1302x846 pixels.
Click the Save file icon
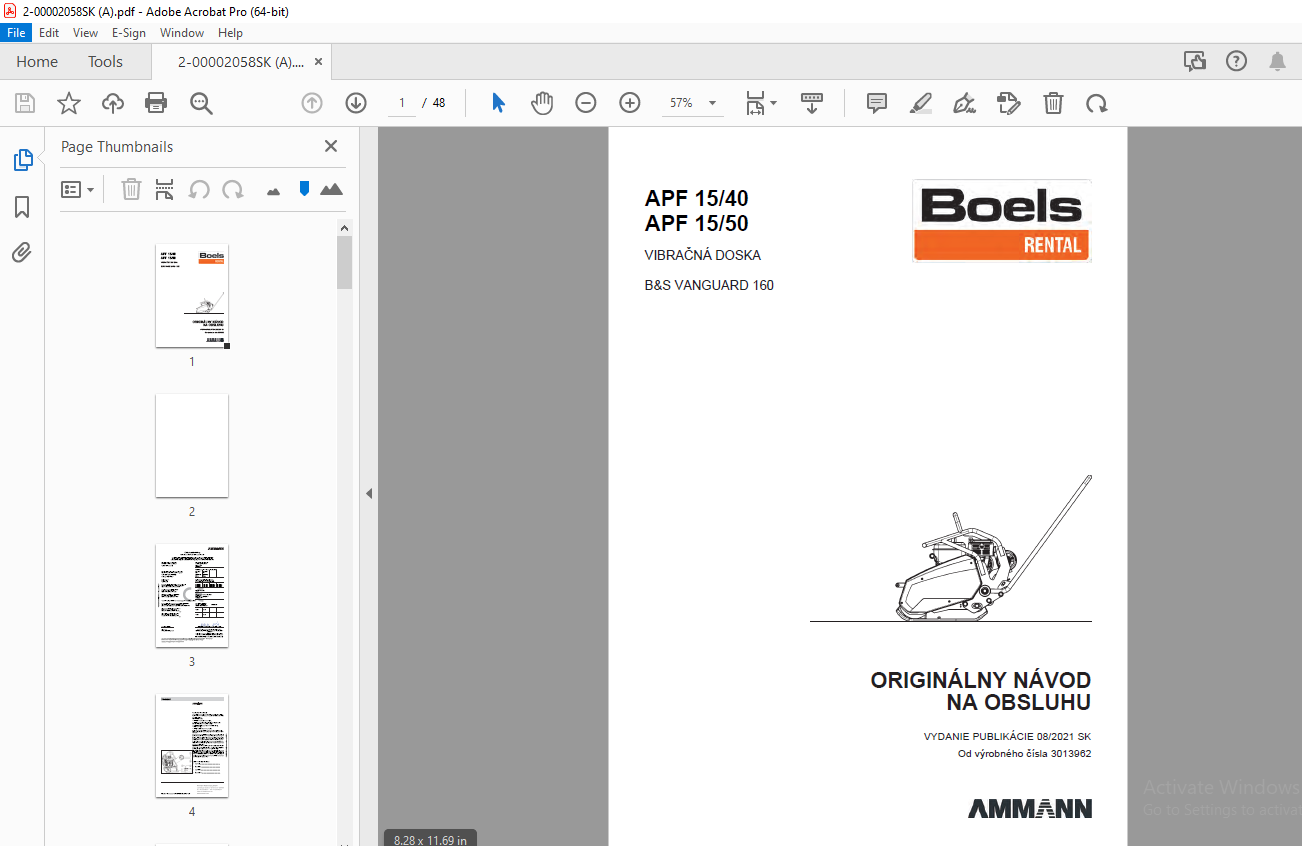(25, 103)
